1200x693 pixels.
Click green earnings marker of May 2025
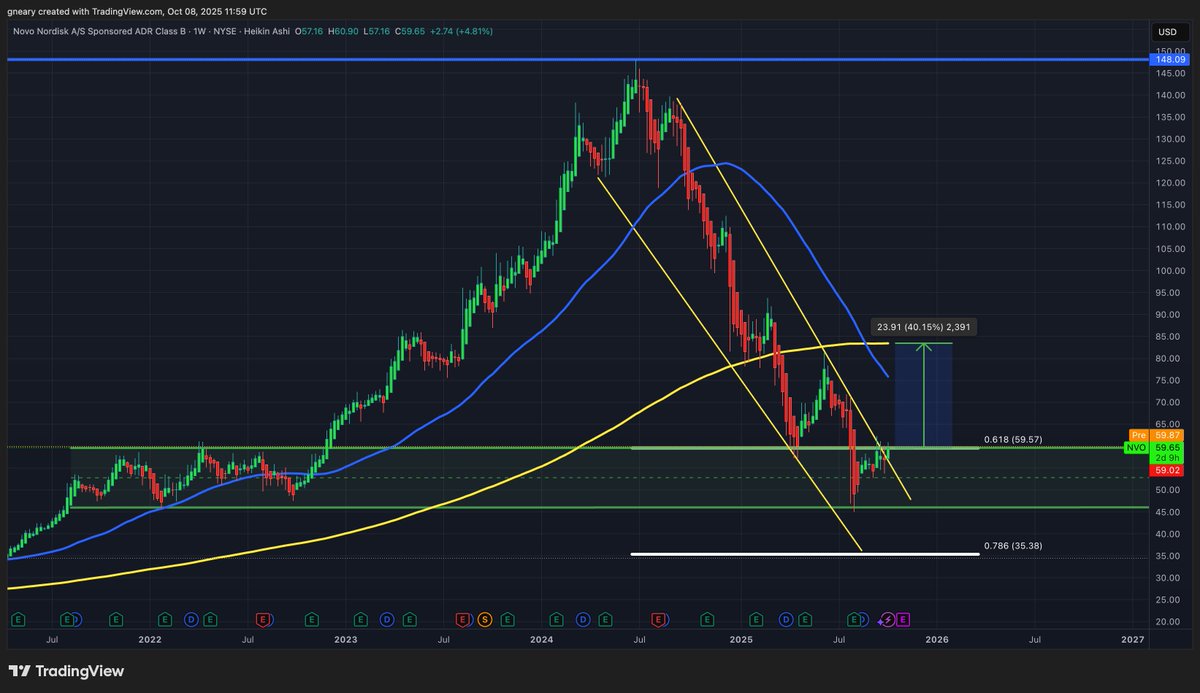click(x=805, y=620)
